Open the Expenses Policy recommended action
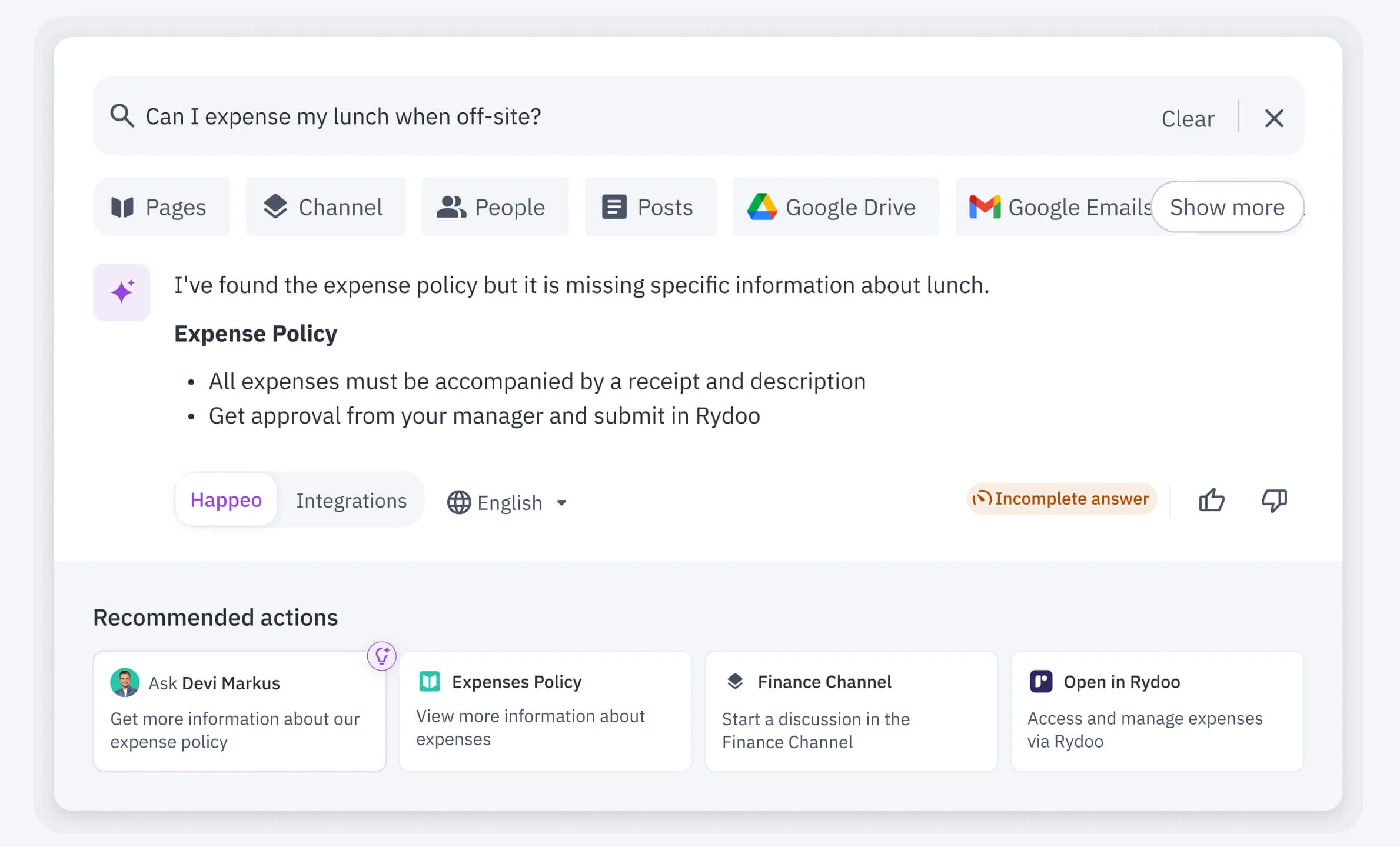1400x847 pixels. pos(544,711)
